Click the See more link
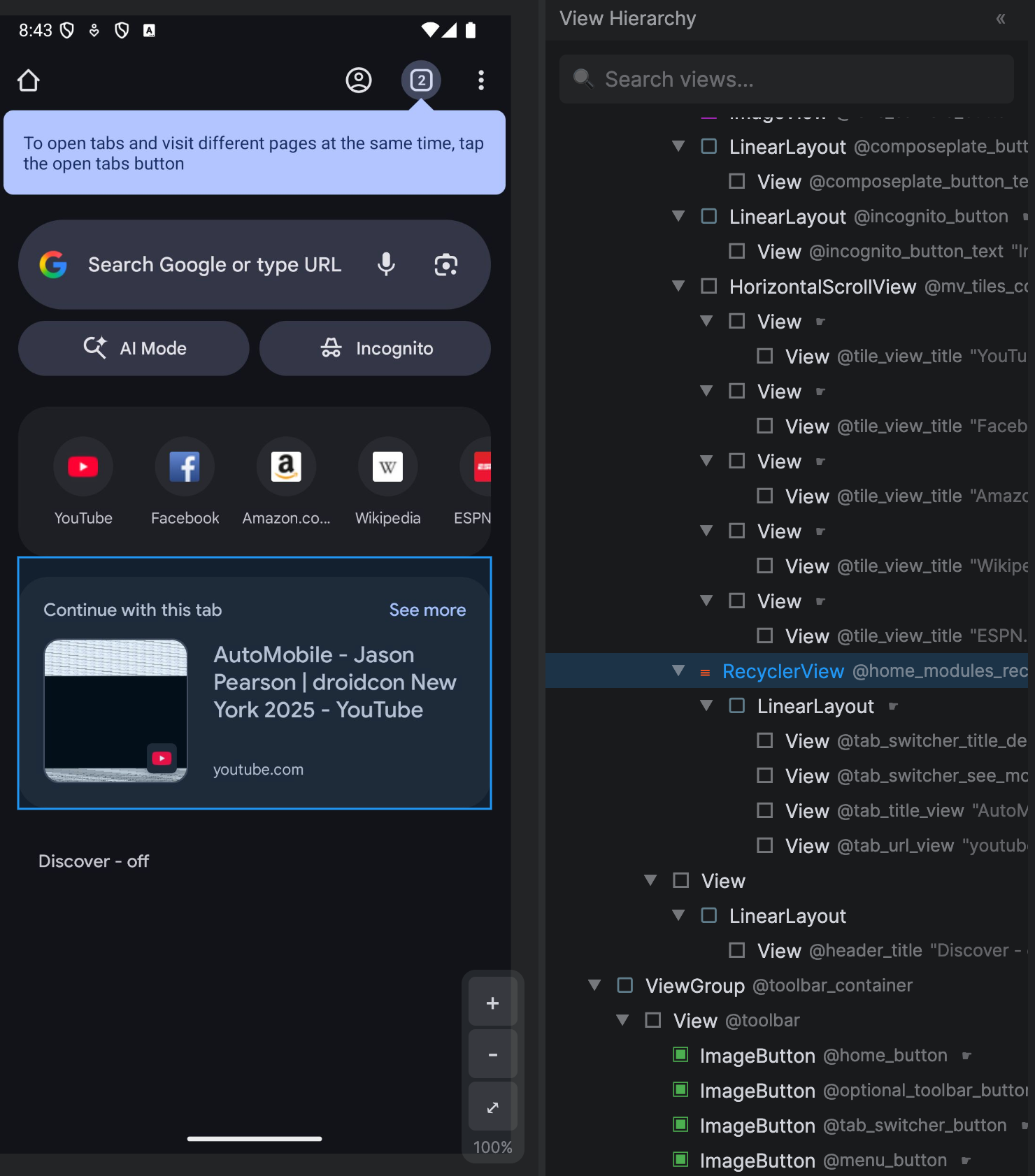The width and height of the screenshot is (1035, 1176). click(x=427, y=610)
